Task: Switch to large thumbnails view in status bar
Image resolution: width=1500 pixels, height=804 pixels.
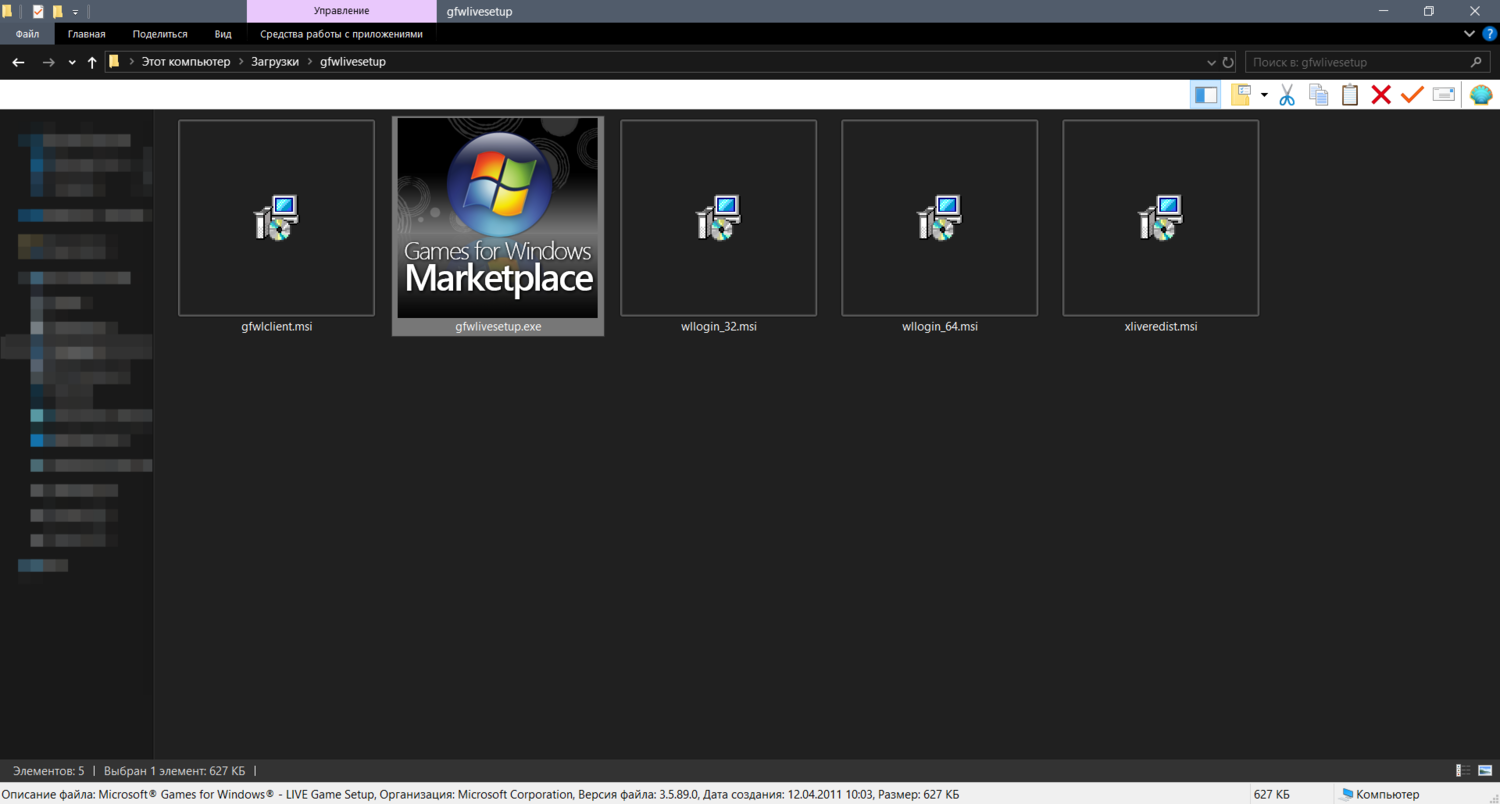Action: click(x=1485, y=771)
